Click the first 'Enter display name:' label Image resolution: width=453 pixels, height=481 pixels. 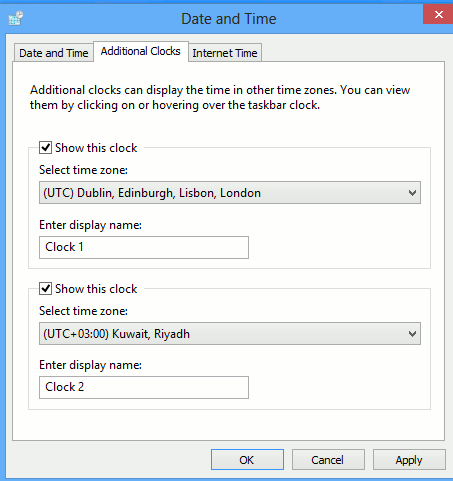[90, 225]
